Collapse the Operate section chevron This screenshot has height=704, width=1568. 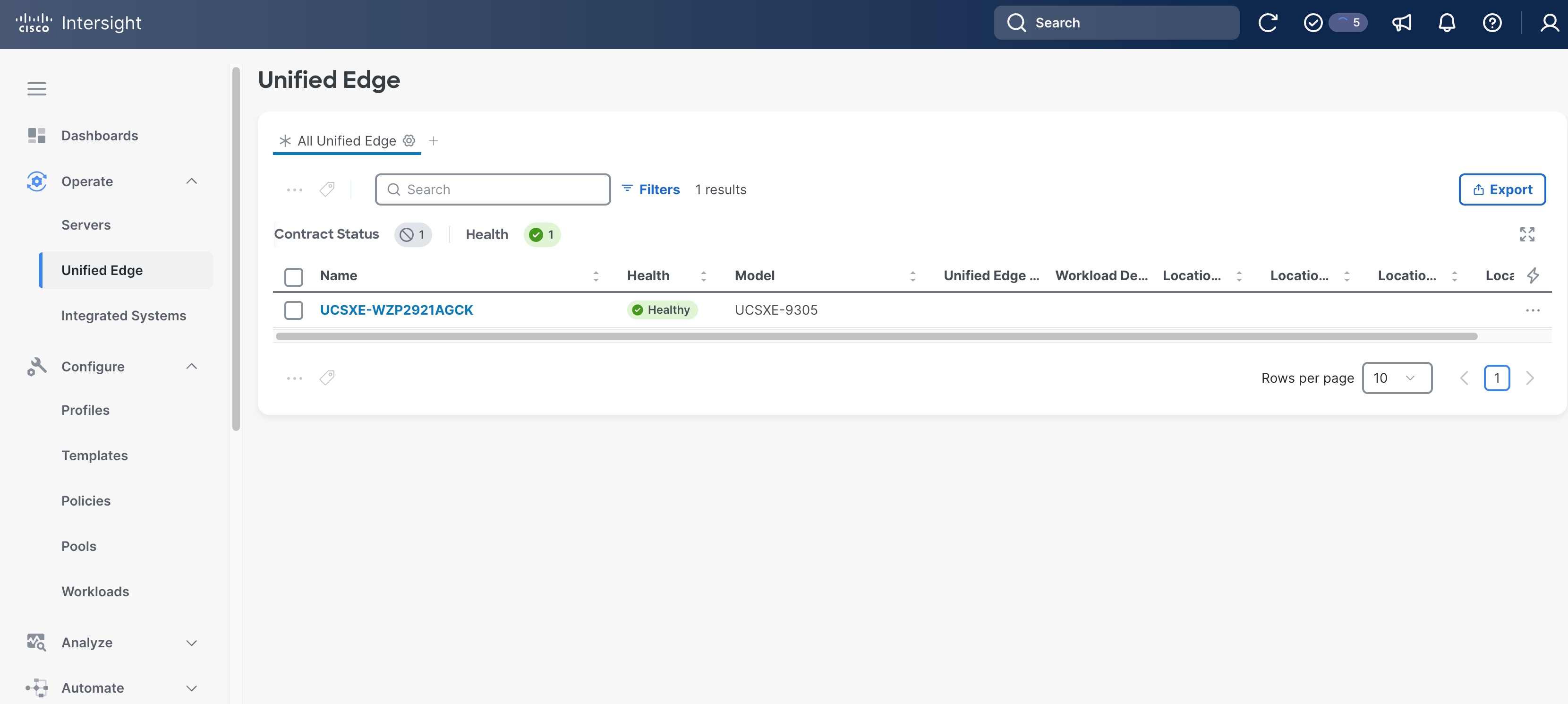[191, 181]
